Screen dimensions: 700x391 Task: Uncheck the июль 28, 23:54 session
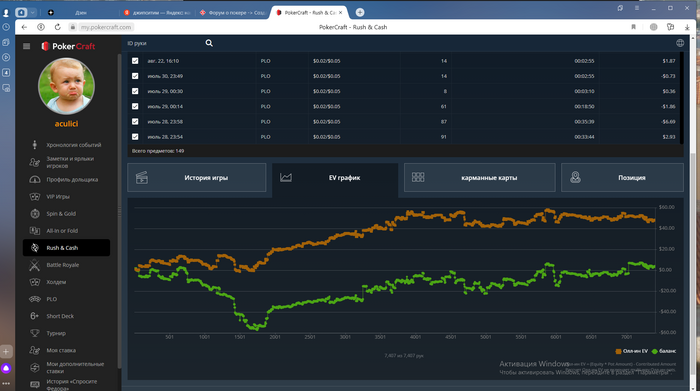point(135,137)
